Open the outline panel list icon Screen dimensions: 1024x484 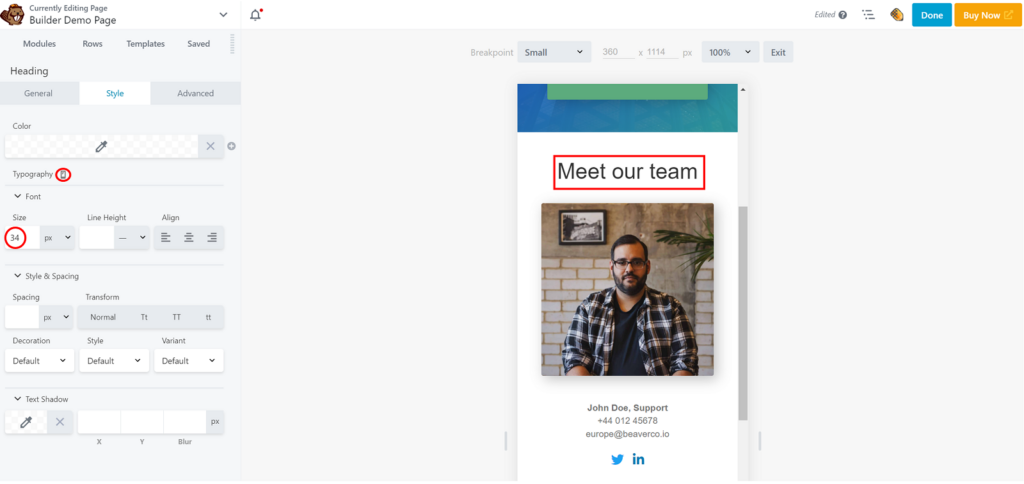click(868, 14)
